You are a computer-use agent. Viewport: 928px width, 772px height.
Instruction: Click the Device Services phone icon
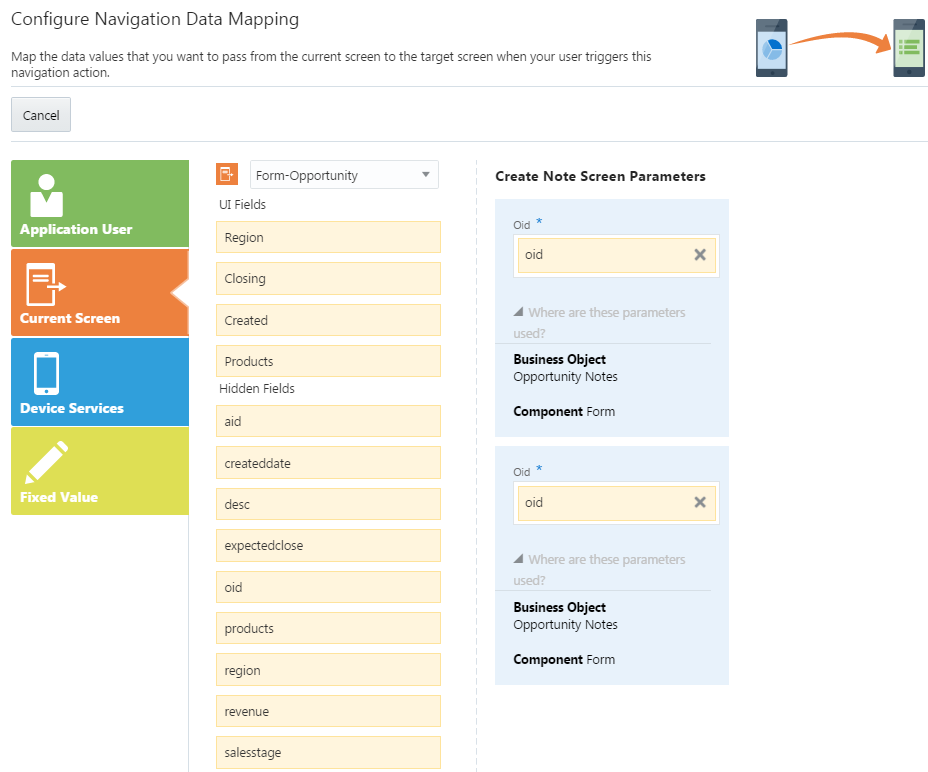(x=46, y=374)
